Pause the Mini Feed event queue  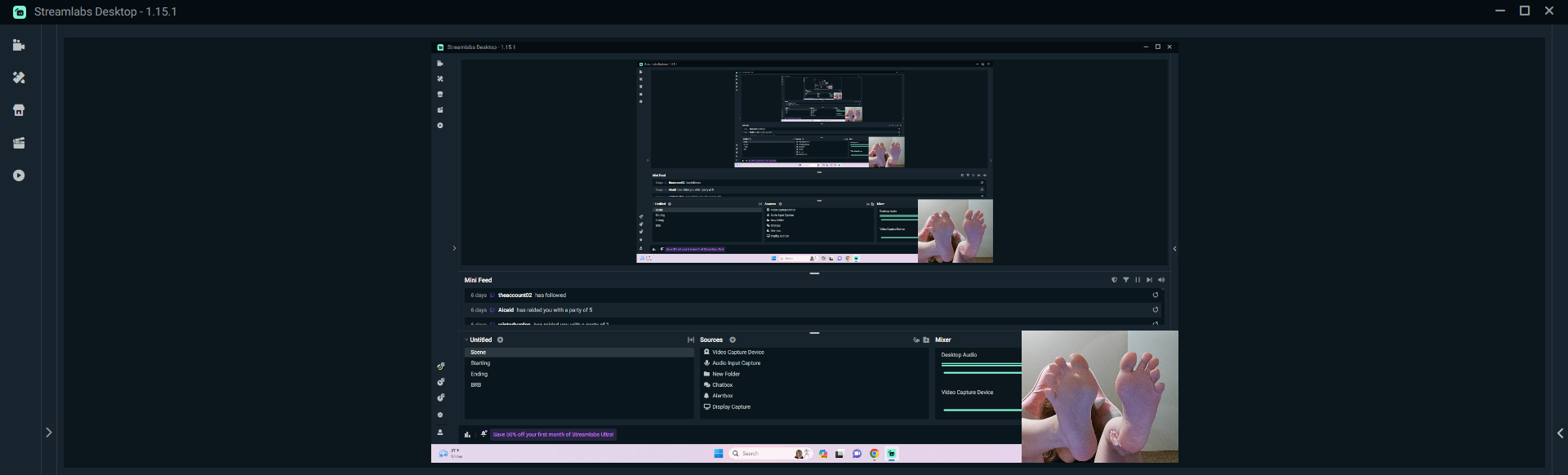point(1138,280)
